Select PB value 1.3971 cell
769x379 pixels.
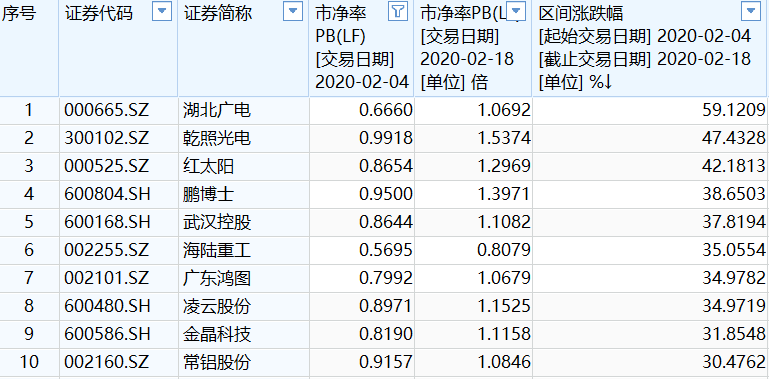473,194
